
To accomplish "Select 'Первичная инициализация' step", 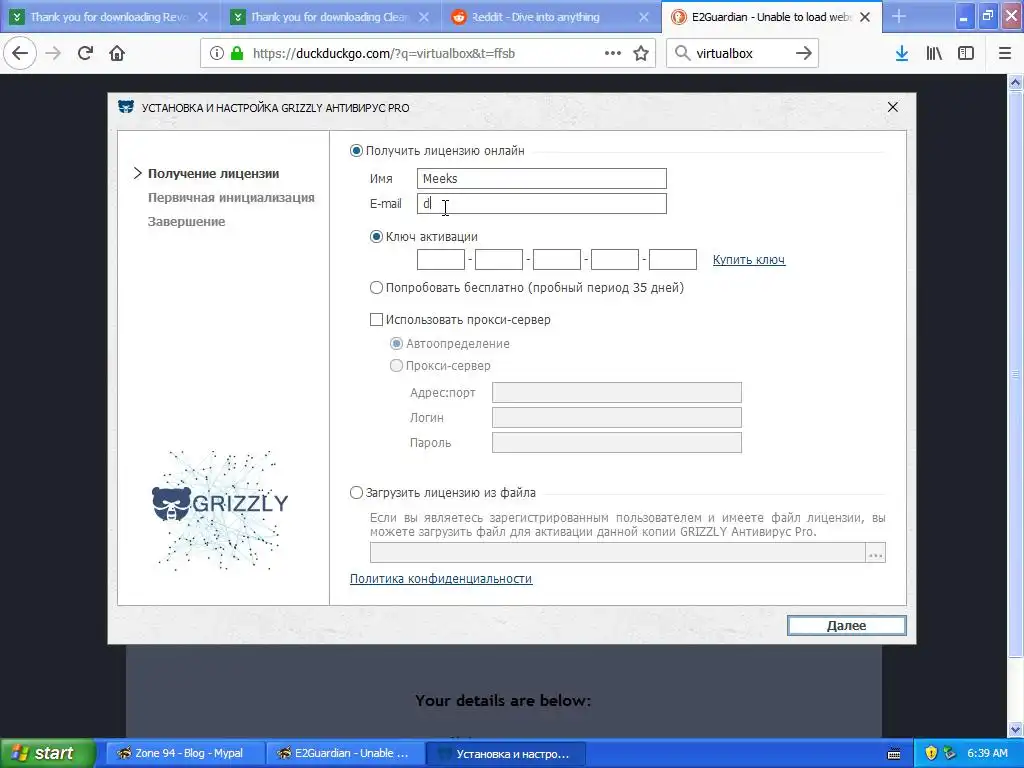I will click(231, 198).
